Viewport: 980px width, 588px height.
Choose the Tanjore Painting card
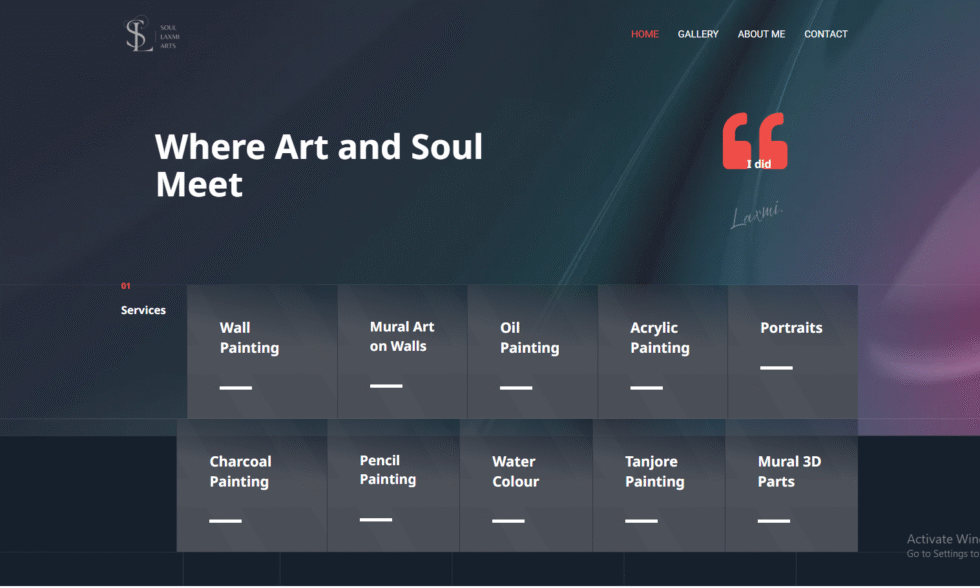[659, 486]
